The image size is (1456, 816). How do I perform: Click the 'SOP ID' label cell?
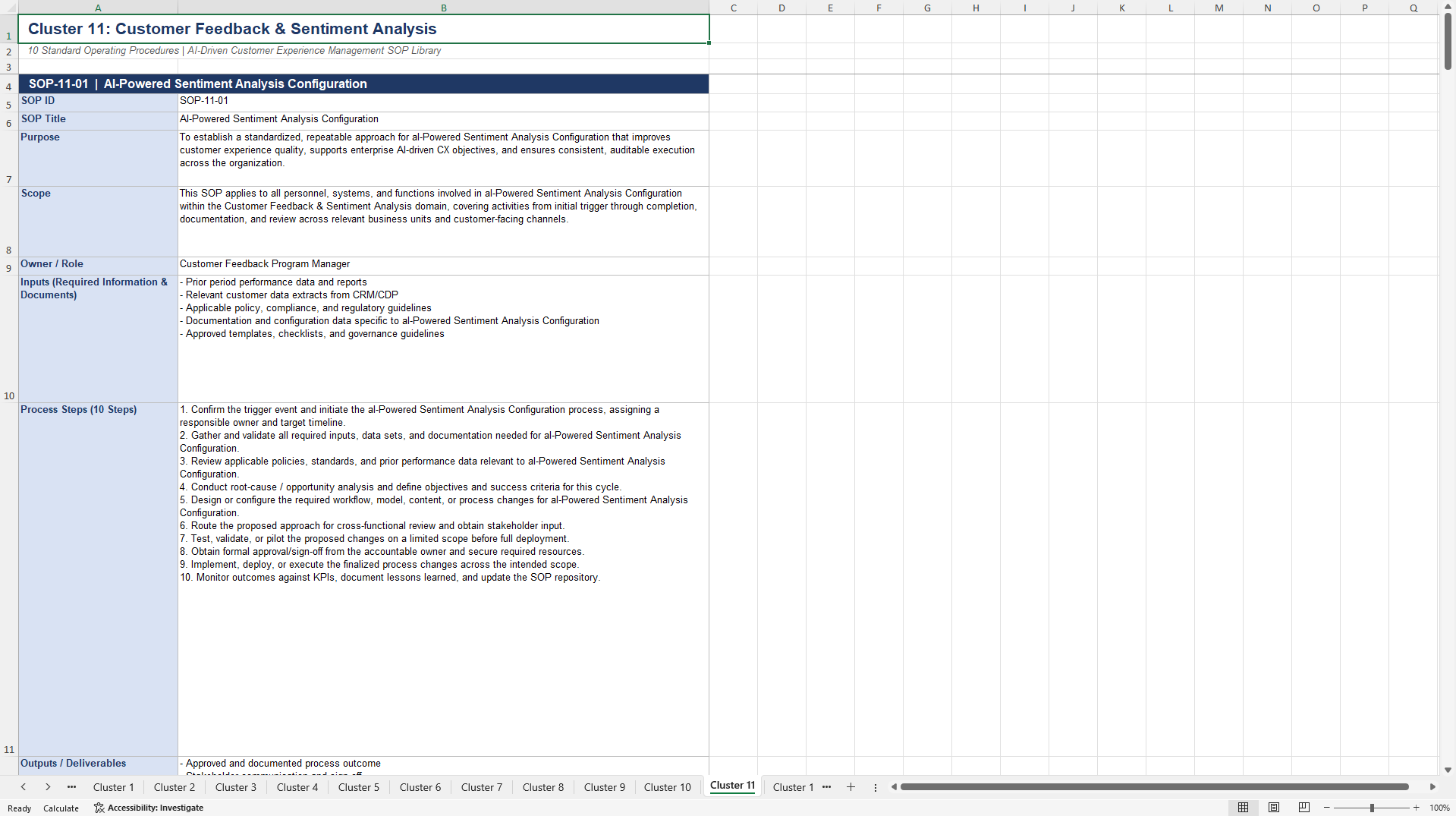pyautogui.click(x=99, y=102)
